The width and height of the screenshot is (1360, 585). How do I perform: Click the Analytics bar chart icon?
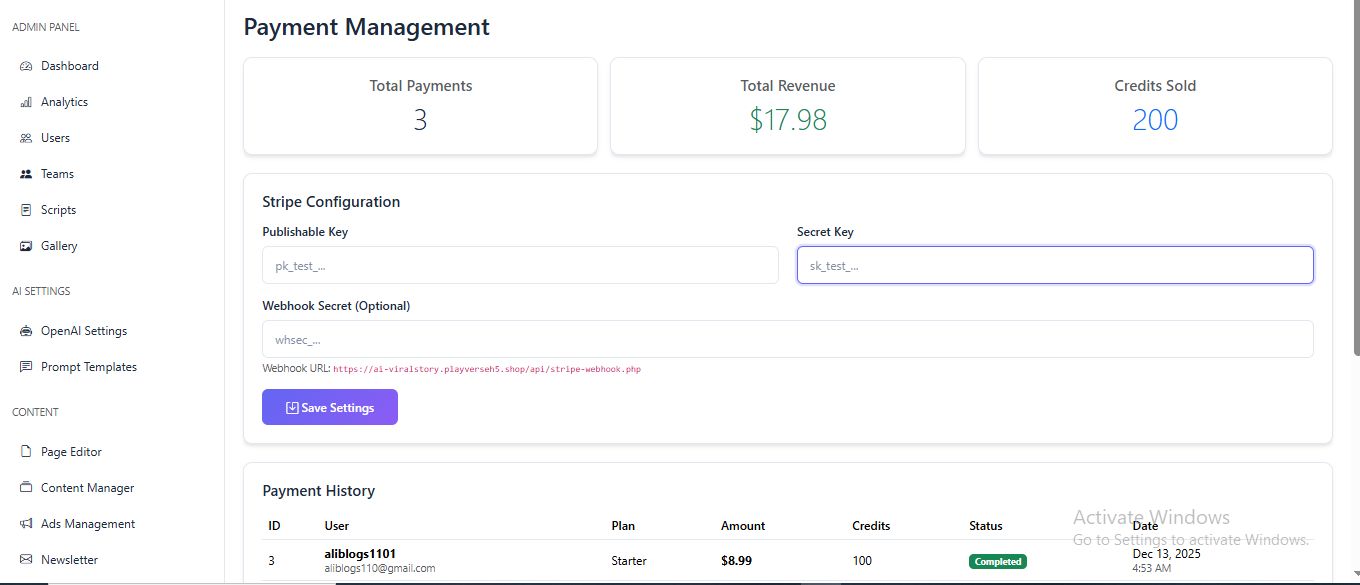(26, 102)
